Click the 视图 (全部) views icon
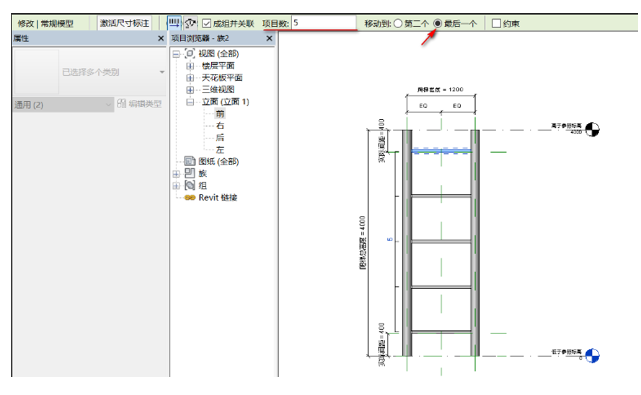641x395 pixels. pos(190,53)
